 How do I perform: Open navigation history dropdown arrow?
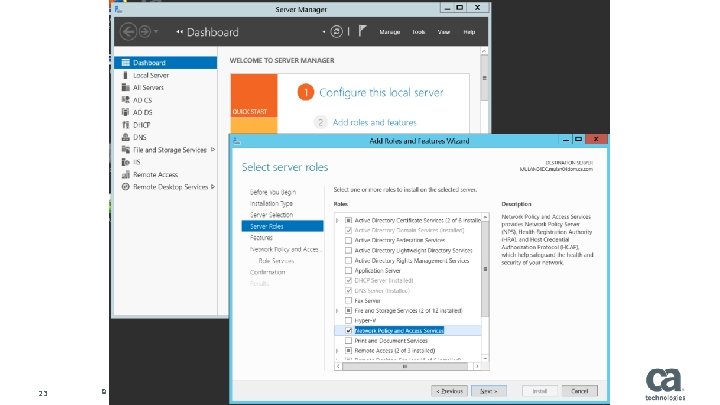[156, 32]
